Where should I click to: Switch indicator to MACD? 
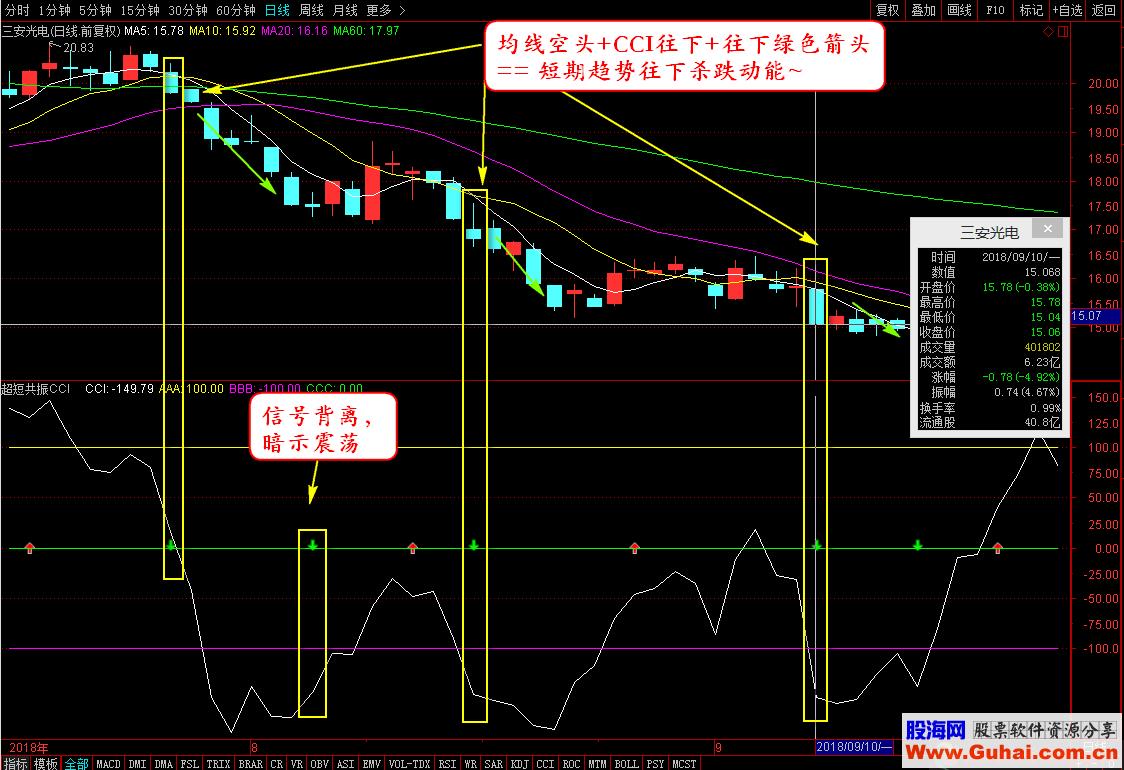point(108,764)
